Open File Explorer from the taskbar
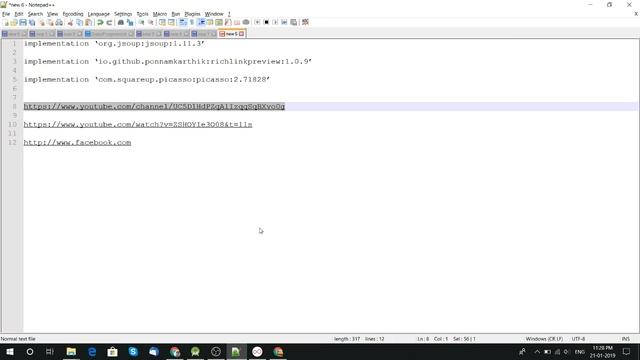This screenshot has height=360, width=640. pos(71,351)
